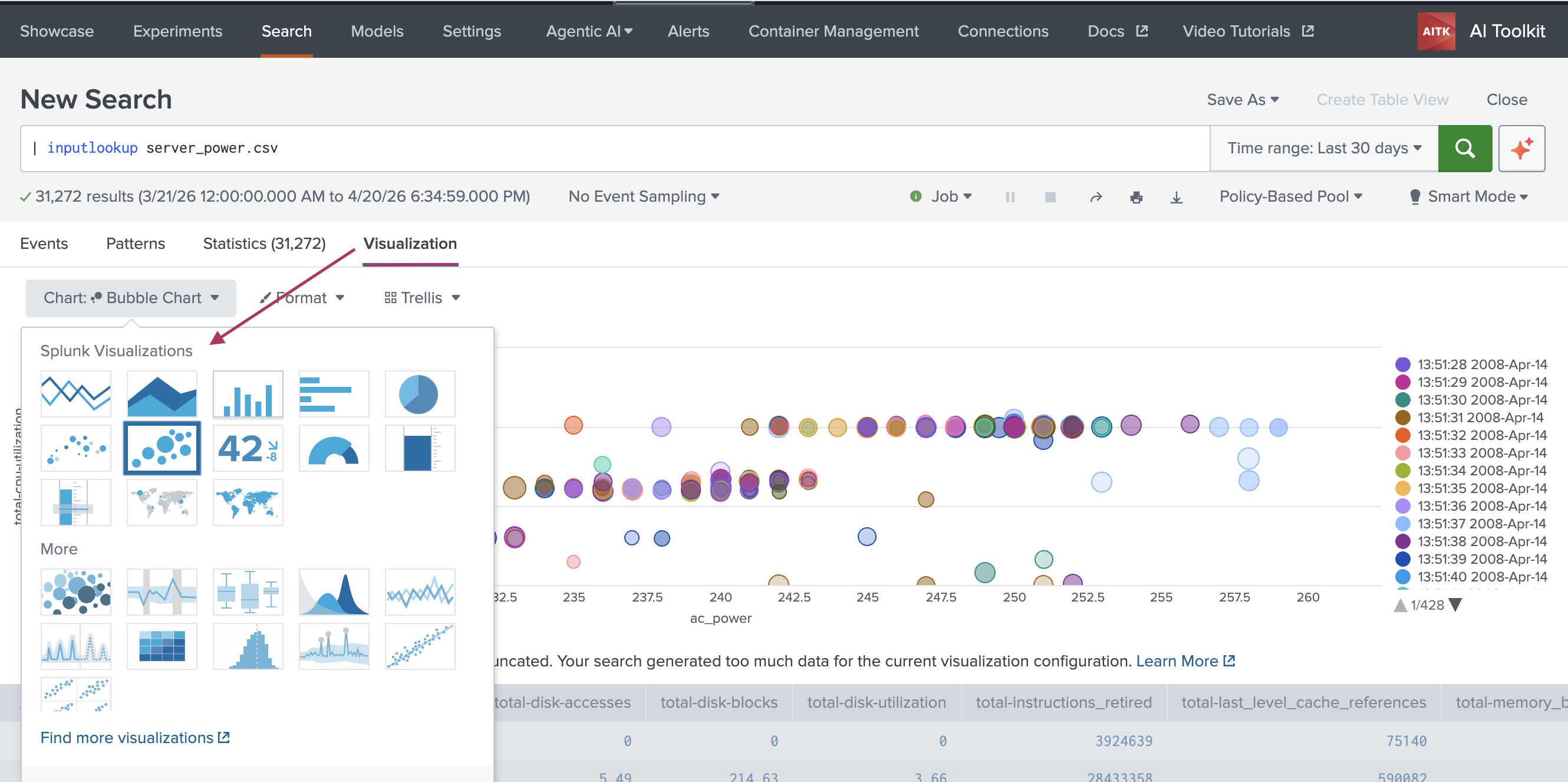Choose the box plot visualization under More
Image resolution: width=1568 pixels, height=782 pixels.
point(248,592)
